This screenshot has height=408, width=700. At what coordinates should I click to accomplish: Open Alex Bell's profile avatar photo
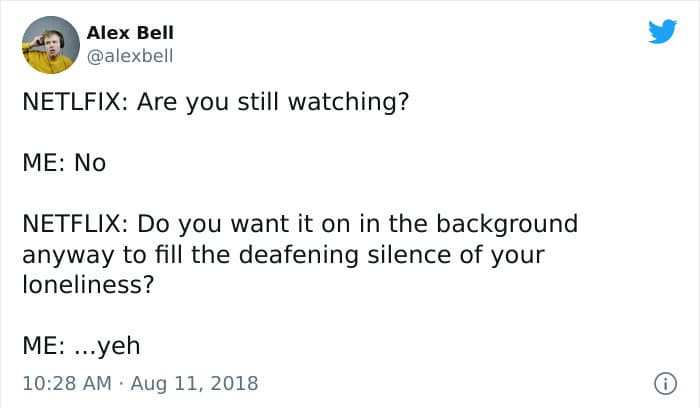click(x=50, y=45)
